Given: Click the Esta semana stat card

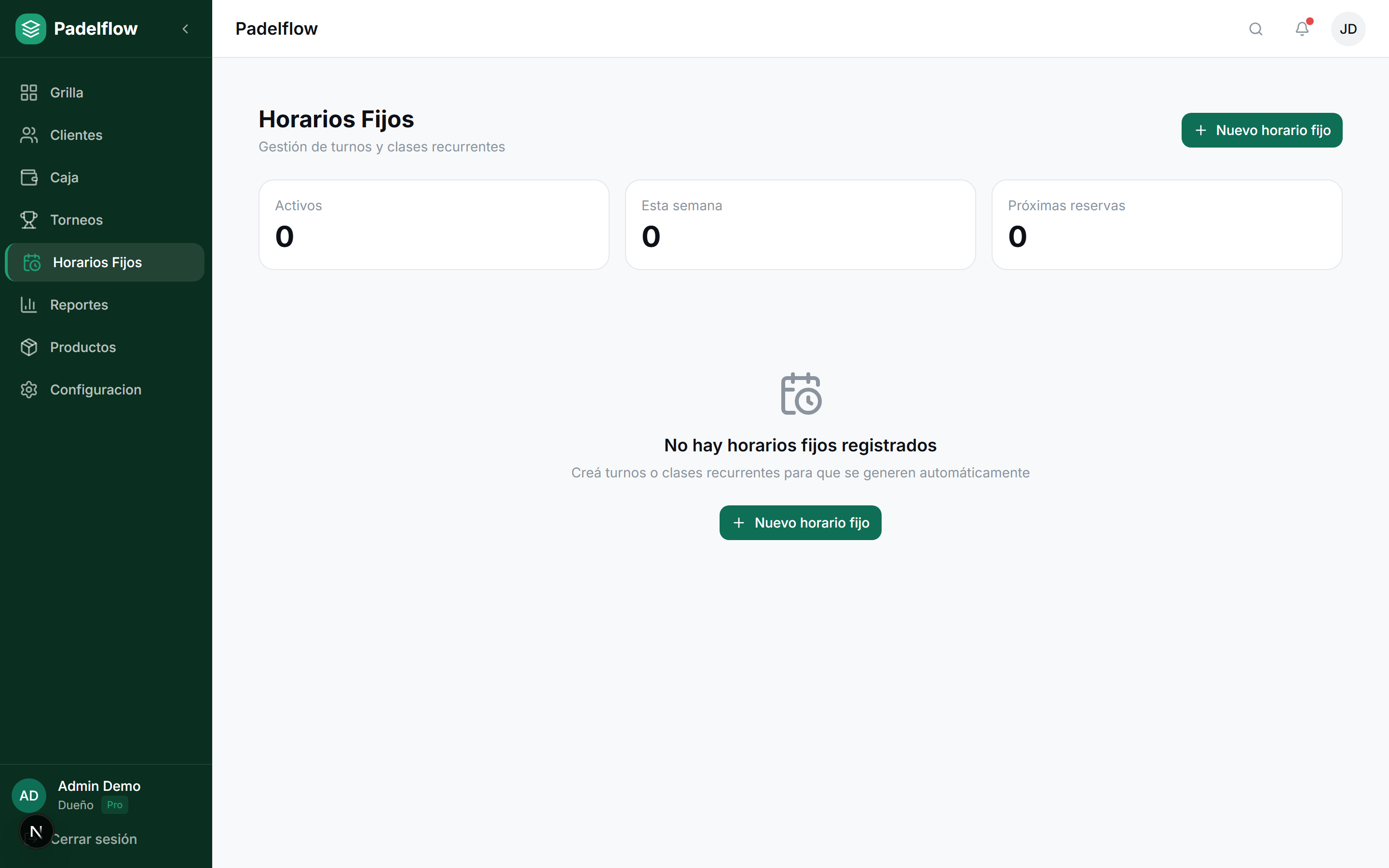Looking at the screenshot, I should click(x=800, y=225).
